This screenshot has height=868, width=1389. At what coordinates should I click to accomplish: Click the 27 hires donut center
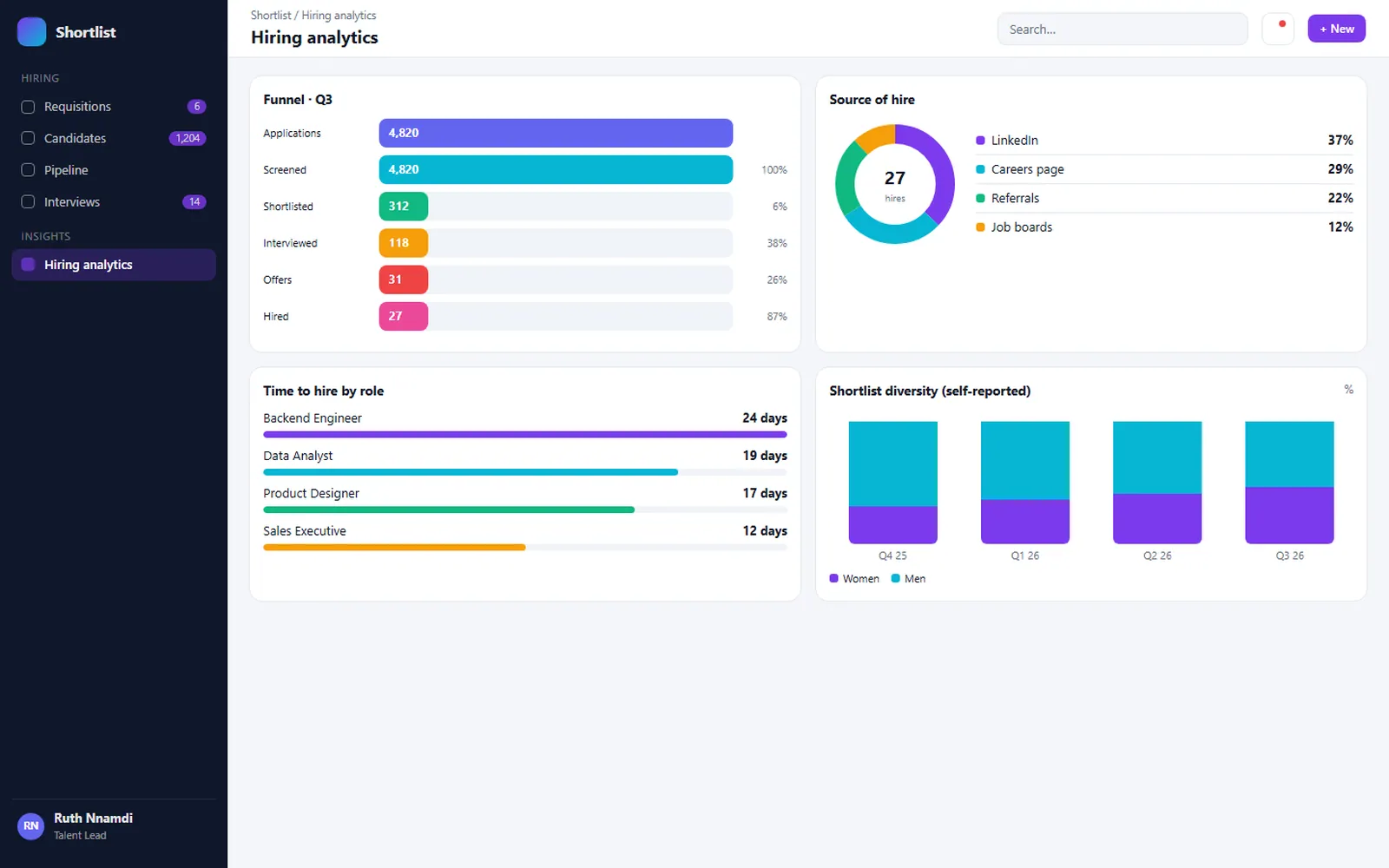click(894, 184)
